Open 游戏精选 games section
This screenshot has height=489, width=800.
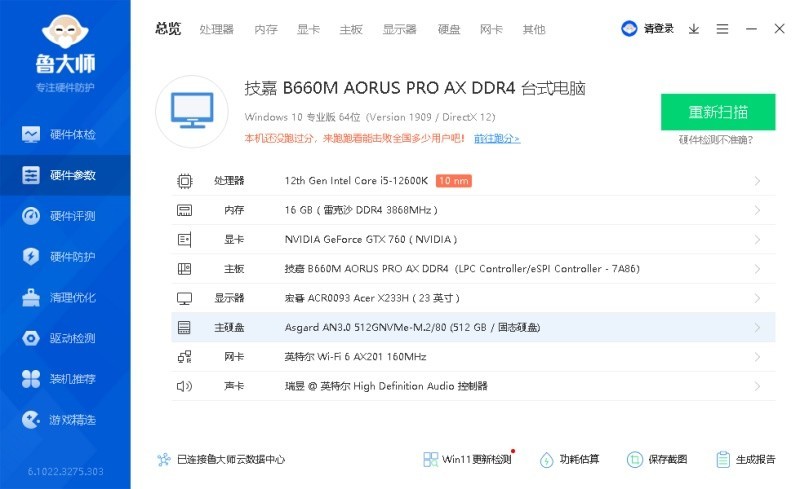[x=65, y=420]
